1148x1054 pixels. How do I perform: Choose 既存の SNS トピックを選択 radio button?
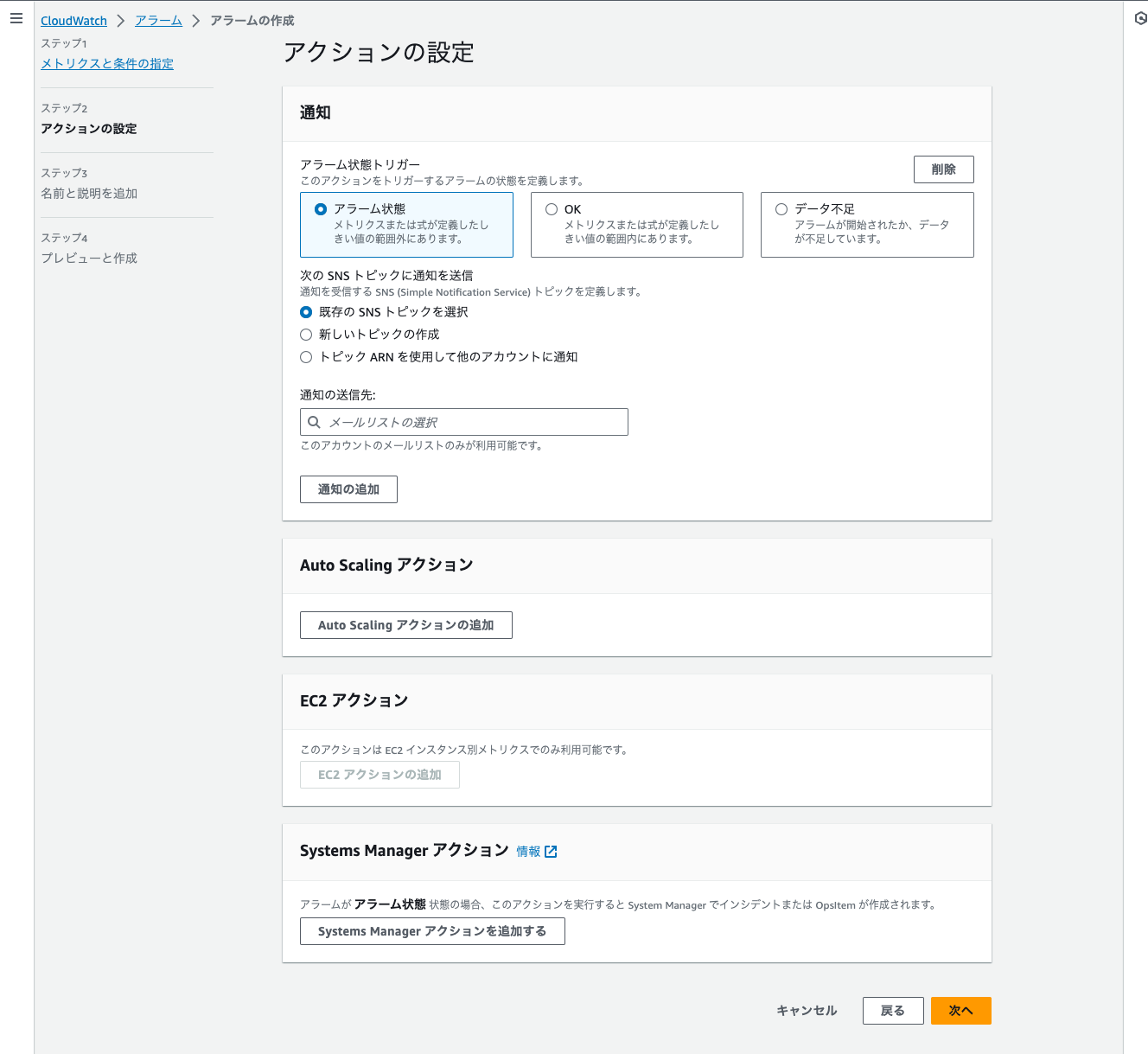[306, 312]
